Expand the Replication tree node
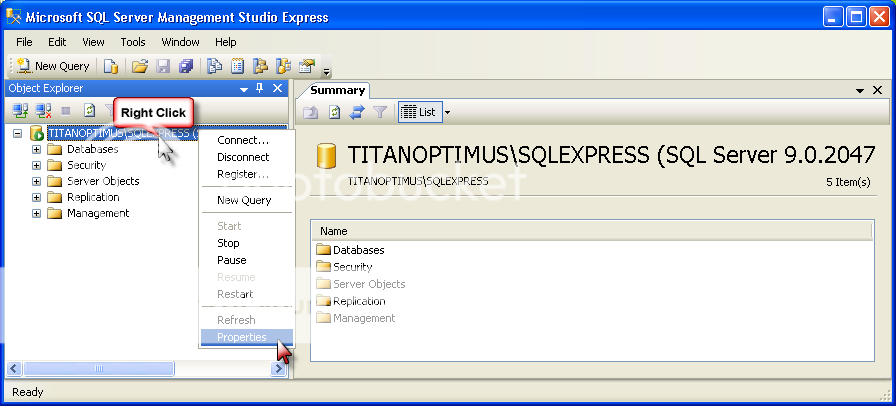This screenshot has height=406, width=896. 37,197
